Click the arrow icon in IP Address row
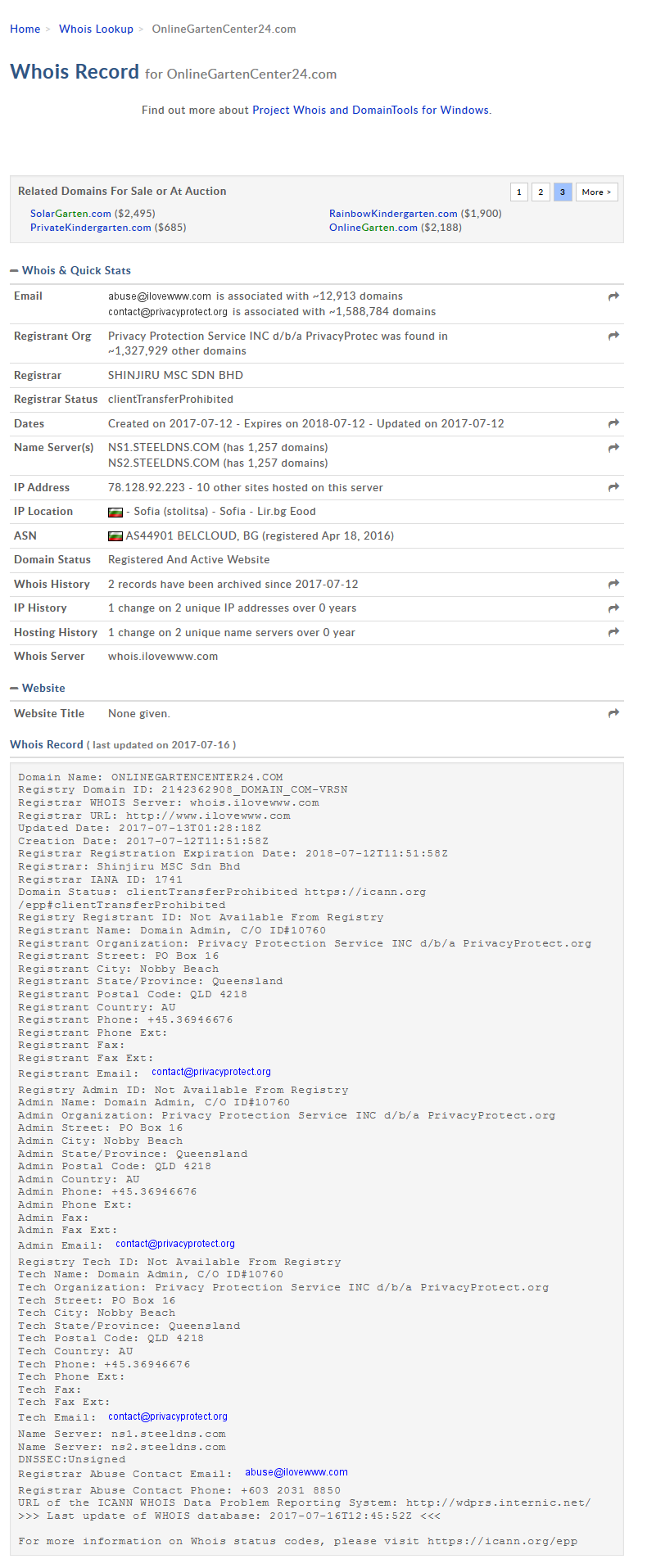Viewport: 647px width, 1568px height. click(x=613, y=487)
